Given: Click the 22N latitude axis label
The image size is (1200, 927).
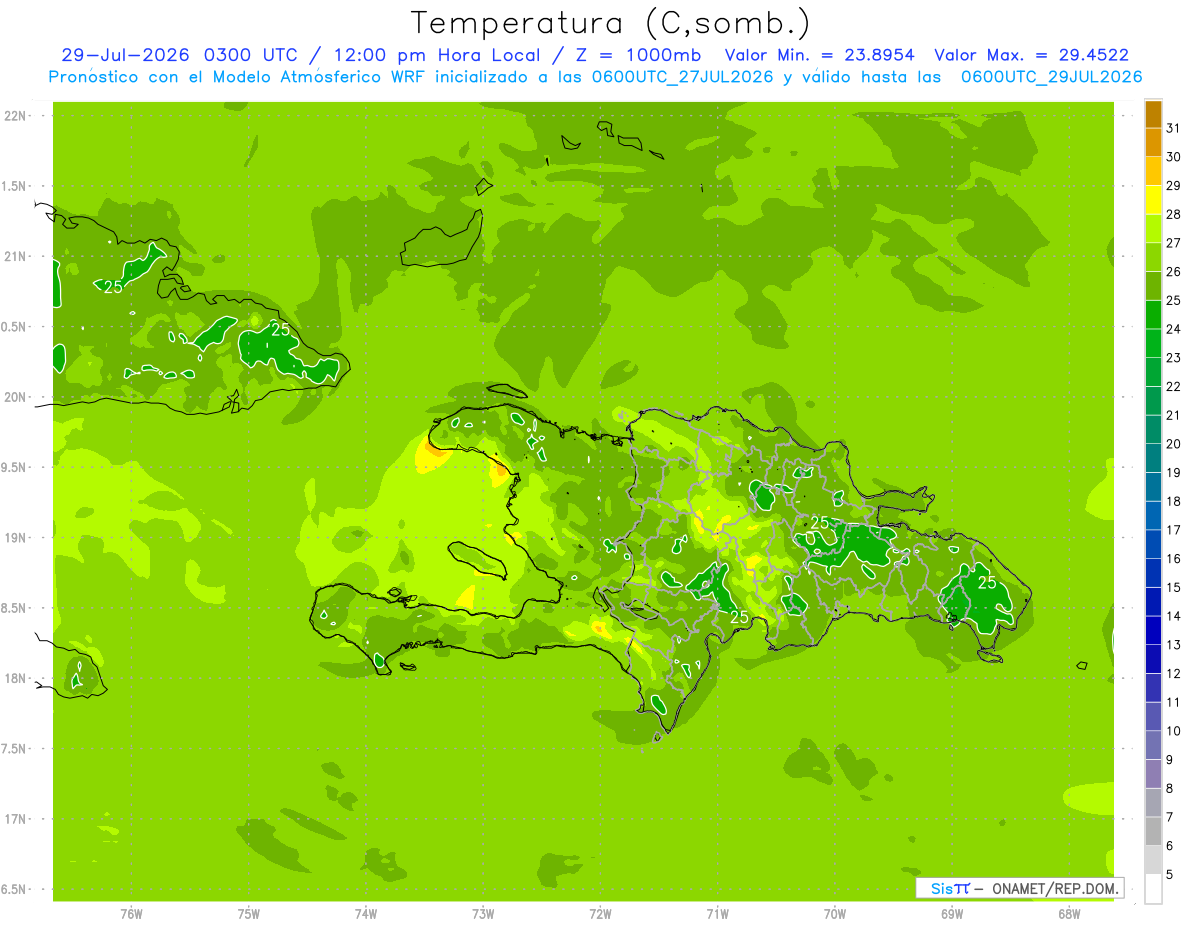Looking at the screenshot, I should click(15, 116).
